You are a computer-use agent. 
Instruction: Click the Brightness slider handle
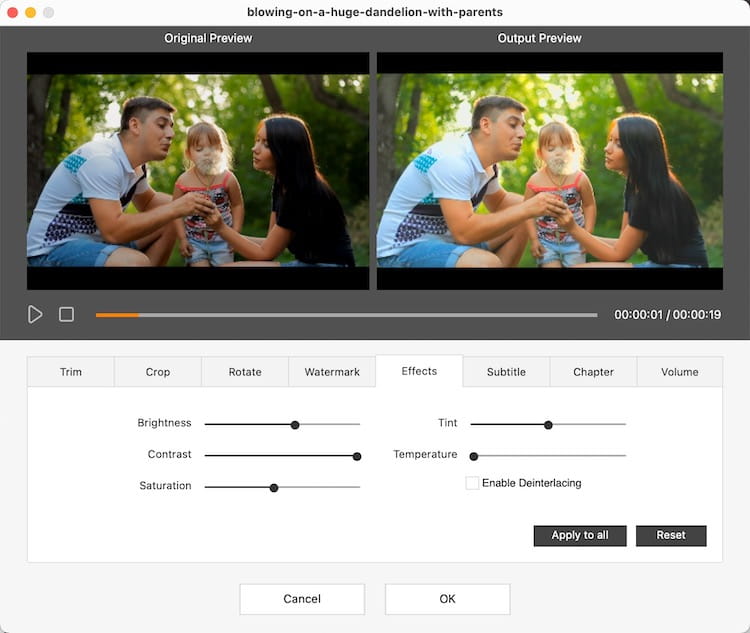point(295,425)
